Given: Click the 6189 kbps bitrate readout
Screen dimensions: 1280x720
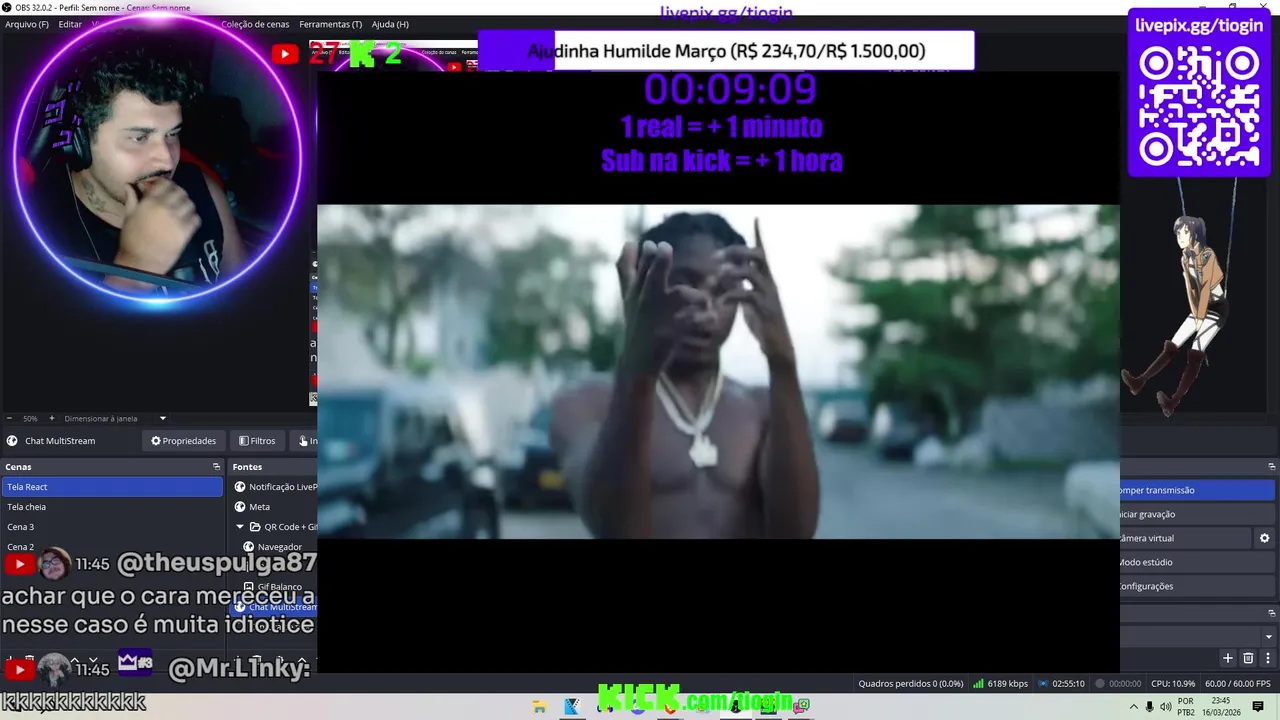Looking at the screenshot, I should (1008, 684).
